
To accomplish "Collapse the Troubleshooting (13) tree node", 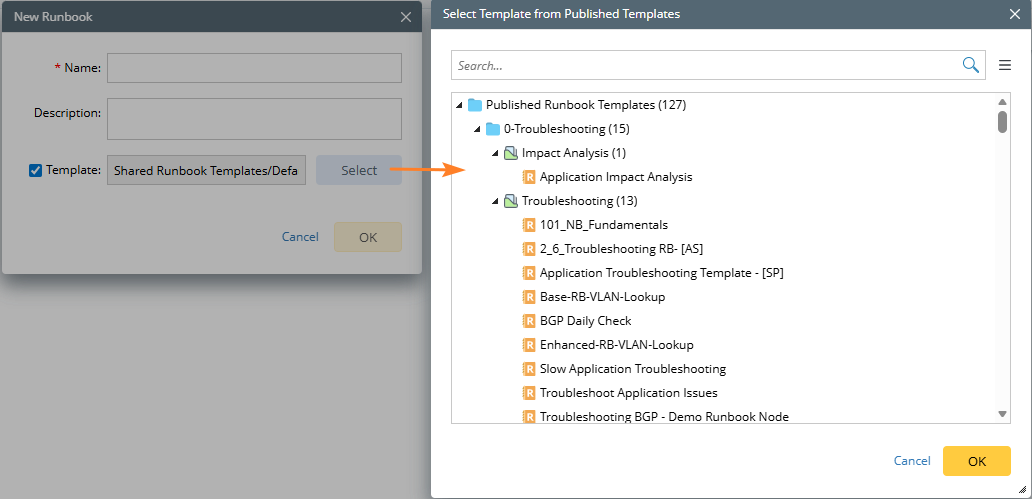I will pos(495,201).
